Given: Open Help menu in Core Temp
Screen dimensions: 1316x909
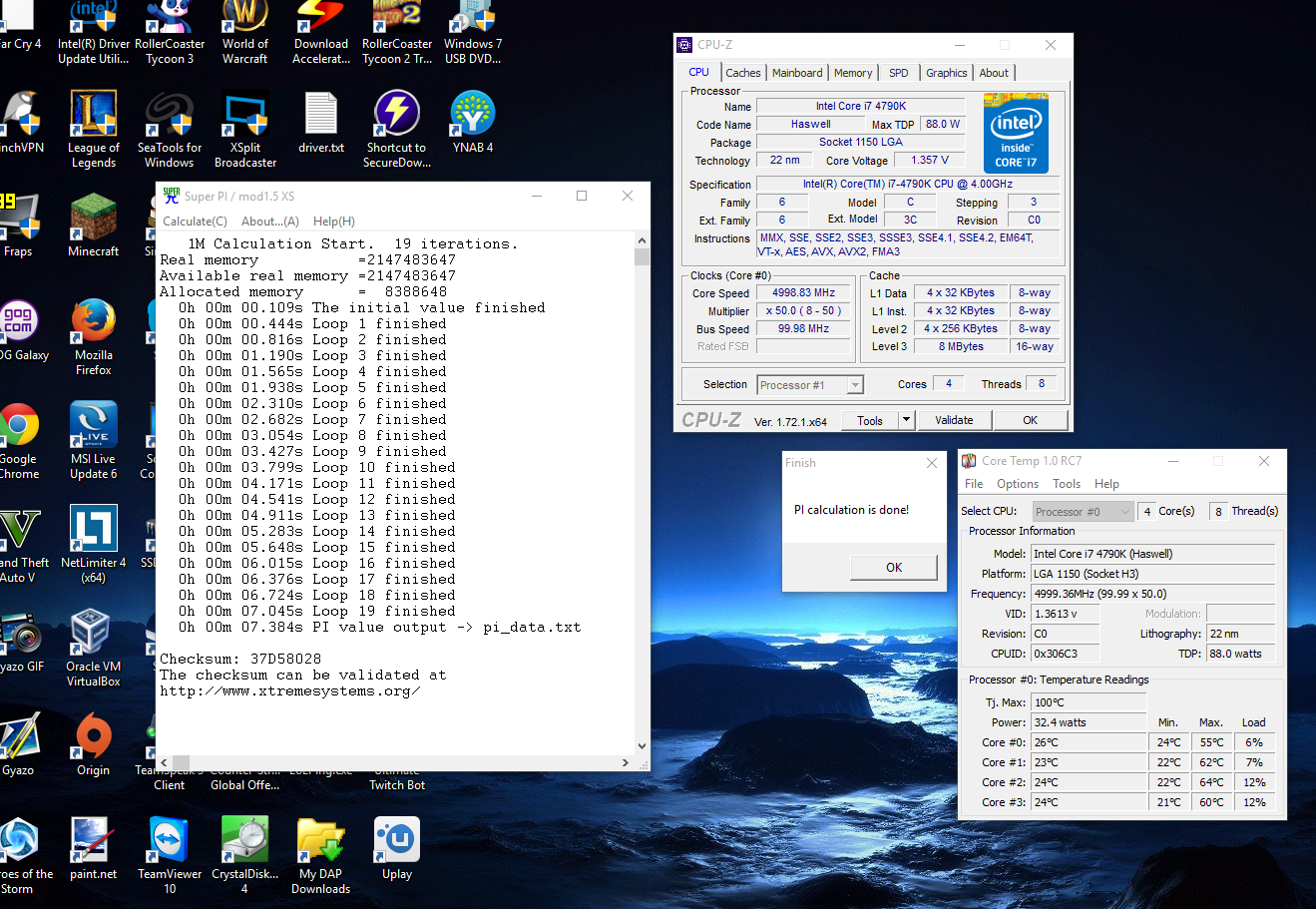Looking at the screenshot, I should [x=1106, y=484].
